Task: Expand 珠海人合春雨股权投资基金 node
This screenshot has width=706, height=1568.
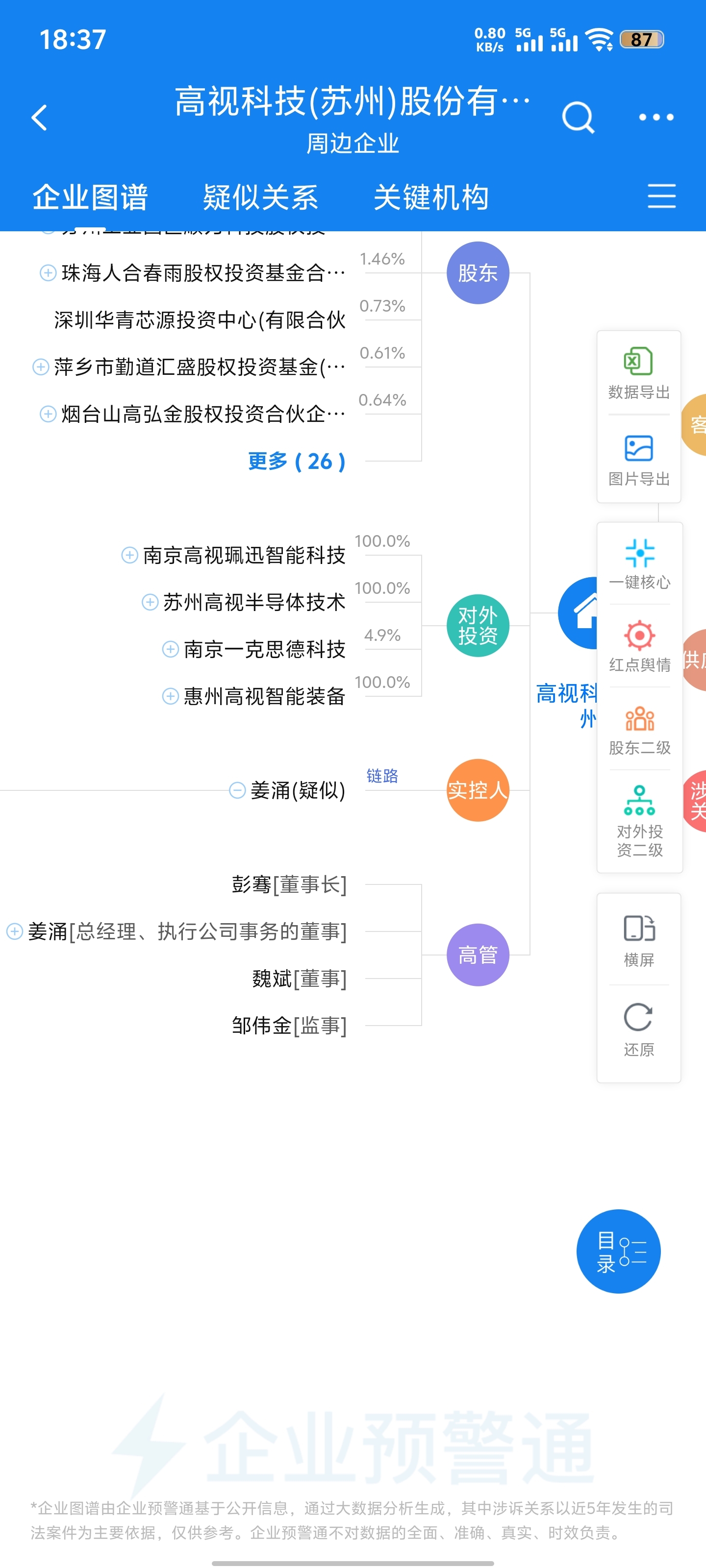Action: pos(48,273)
